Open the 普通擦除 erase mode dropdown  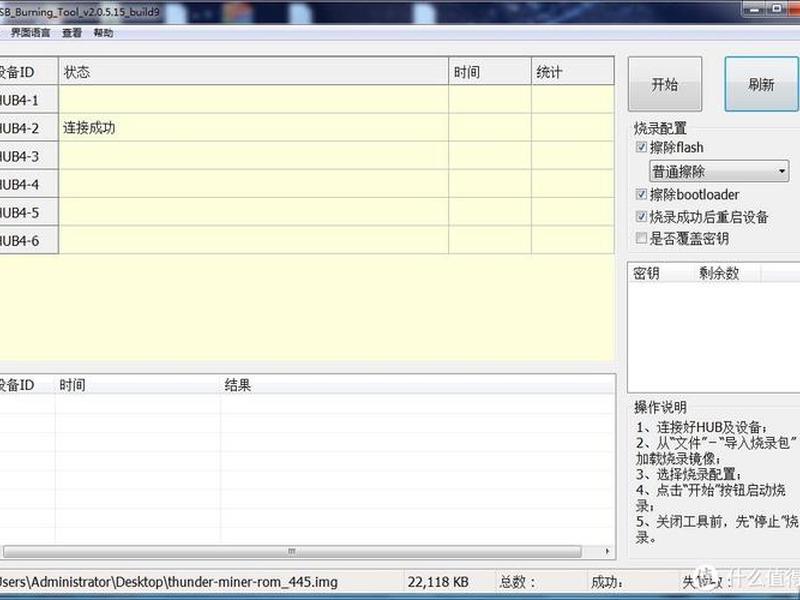719,171
